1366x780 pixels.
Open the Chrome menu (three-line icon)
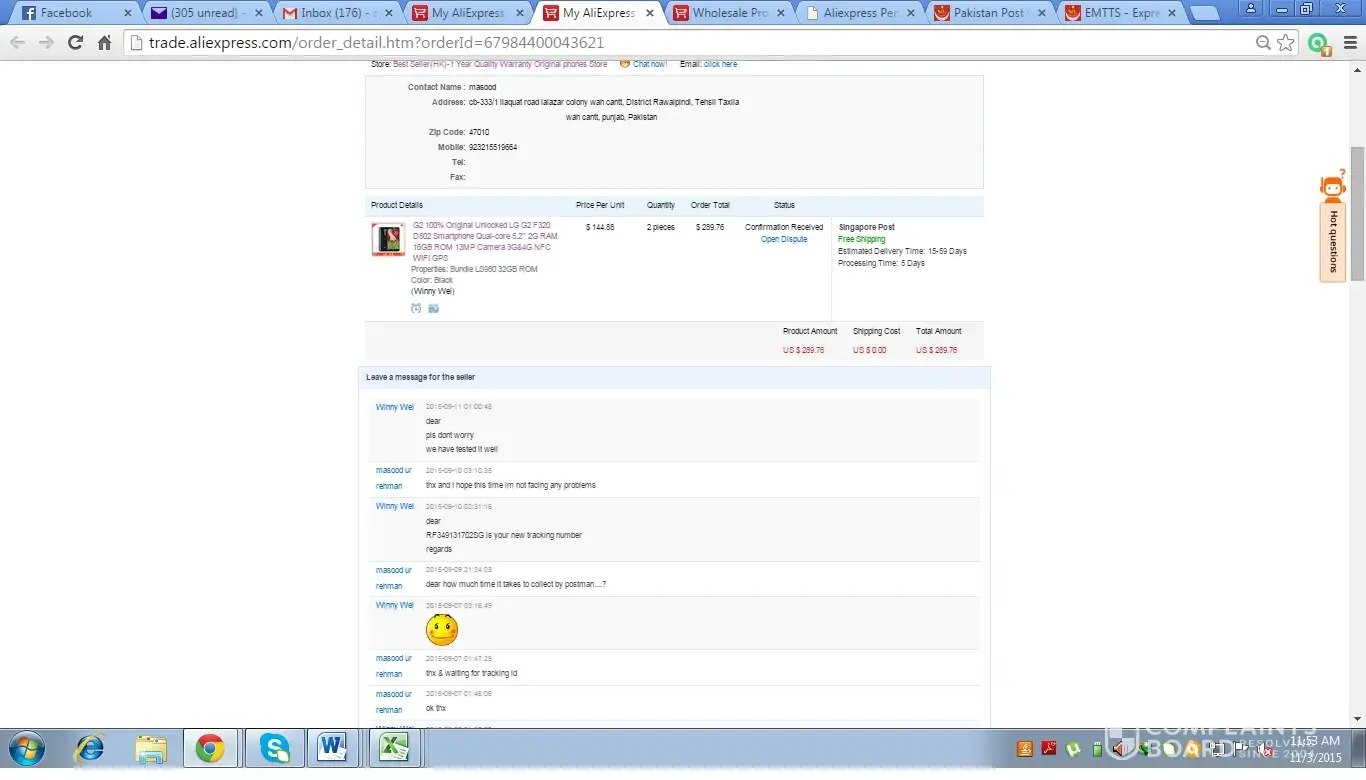pos(1350,43)
